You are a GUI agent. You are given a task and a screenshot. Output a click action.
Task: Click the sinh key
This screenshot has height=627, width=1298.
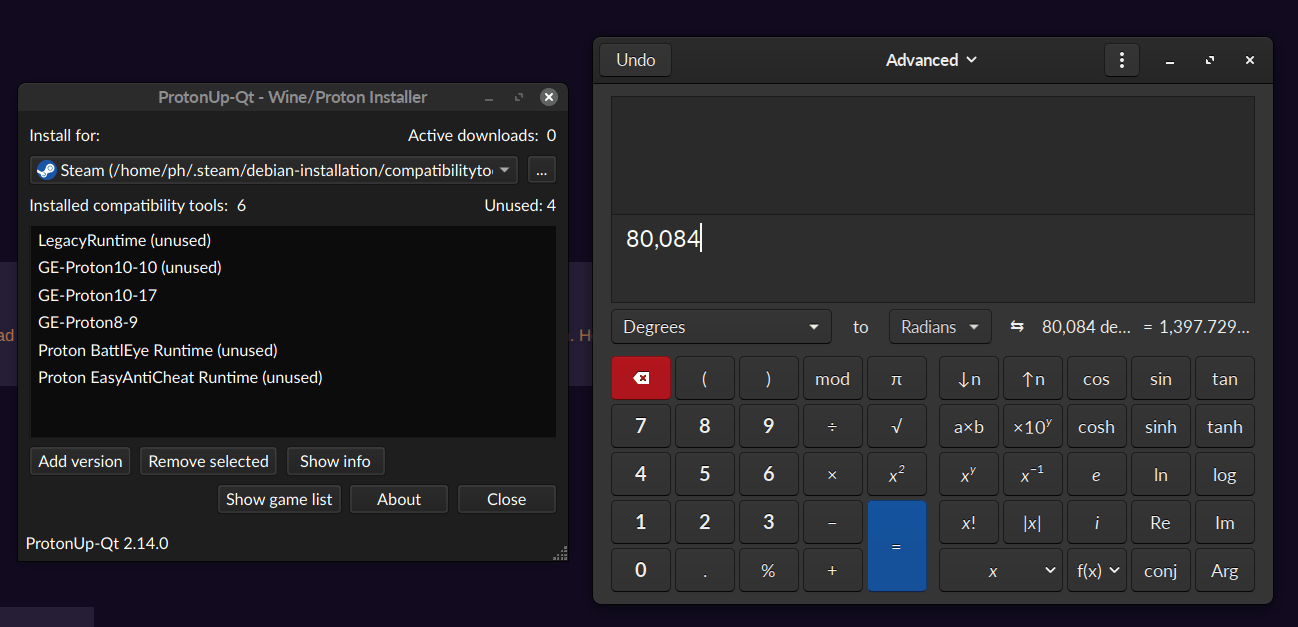[x=1161, y=426]
